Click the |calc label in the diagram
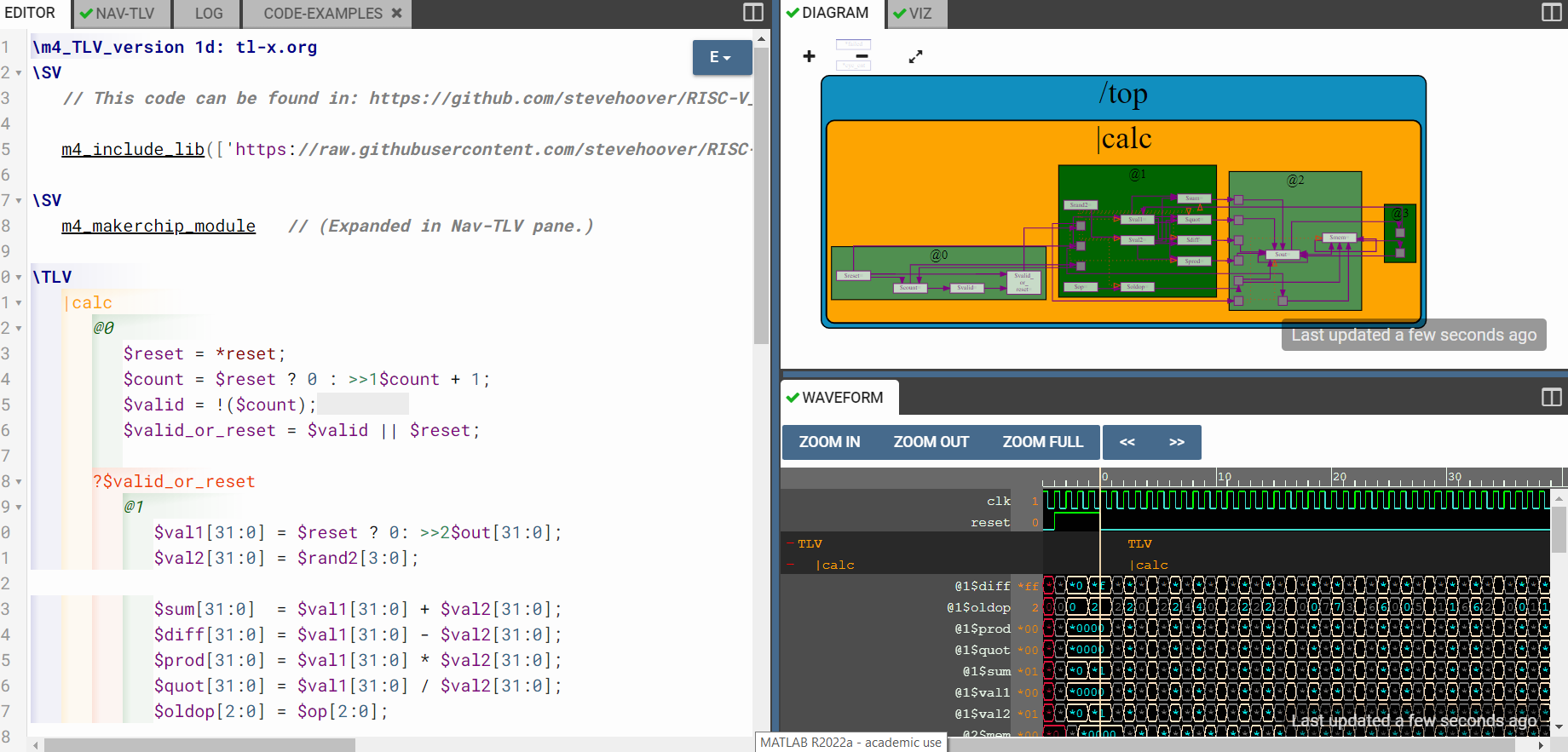The height and width of the screenshot is (752, 1568). 1124,139
